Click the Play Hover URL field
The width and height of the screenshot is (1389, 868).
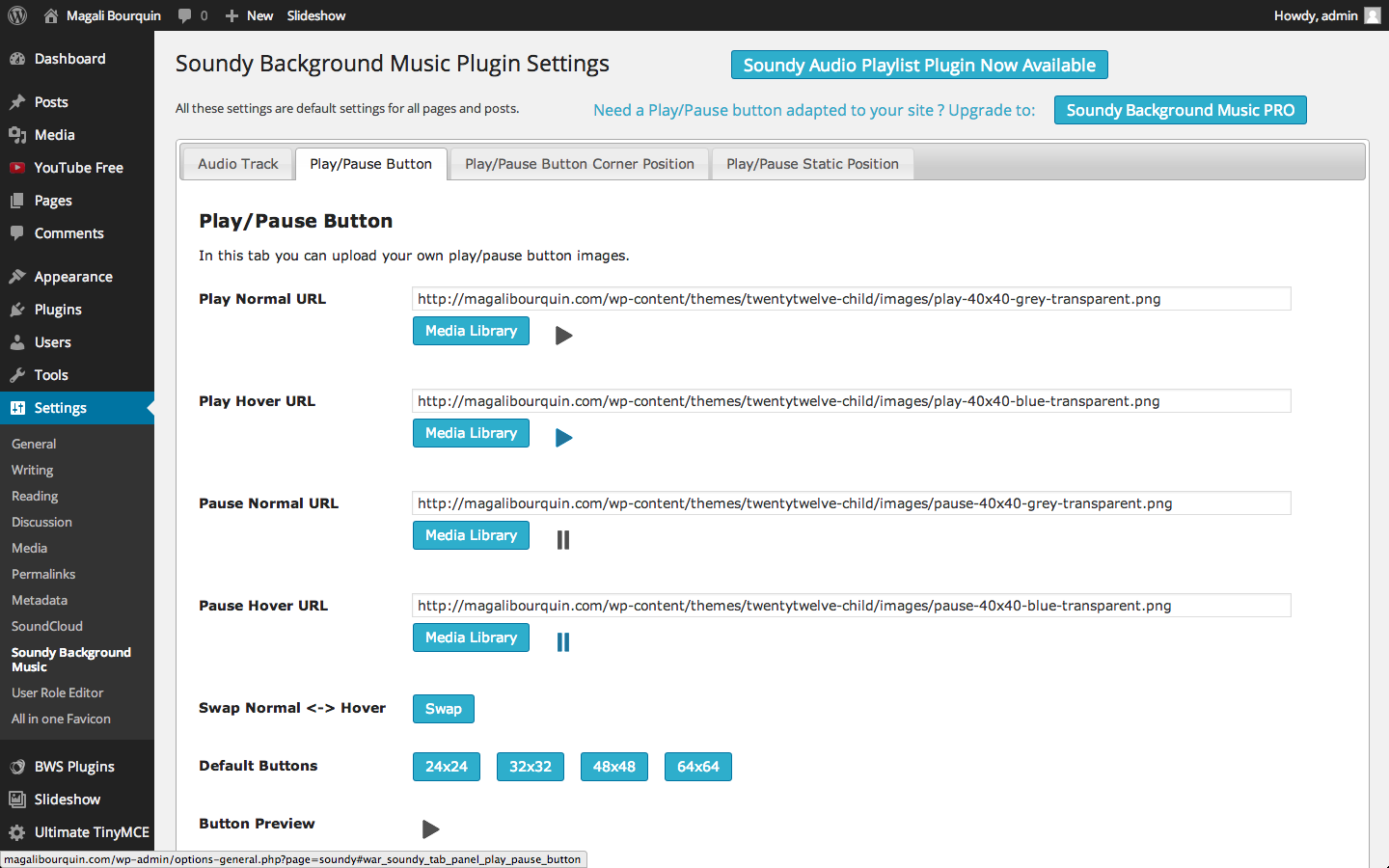[852, 401]
